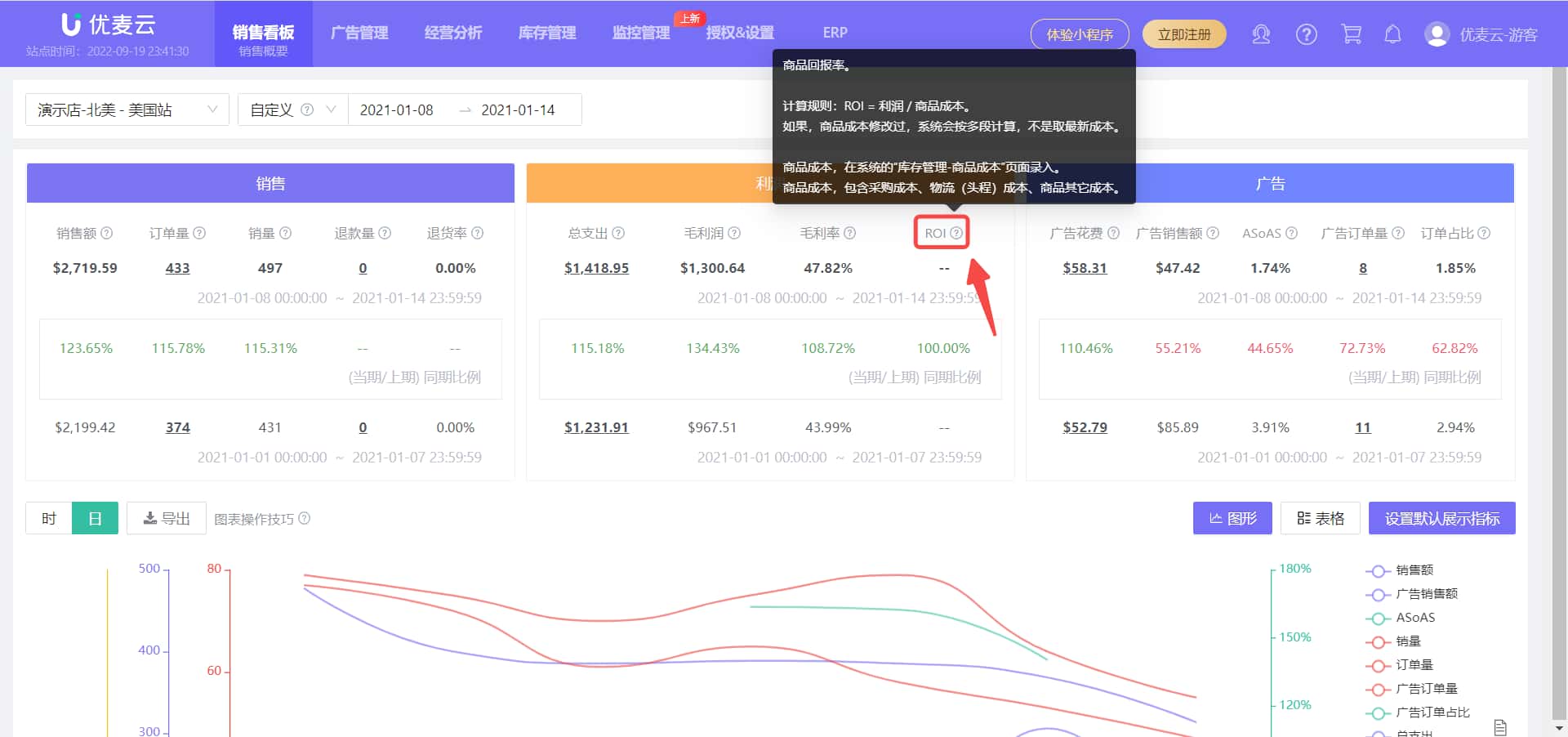The width and height of the screenshot is (1568, 737).
Task: Toggle ASoAS series in chart legend
Action: (1401, 618)
